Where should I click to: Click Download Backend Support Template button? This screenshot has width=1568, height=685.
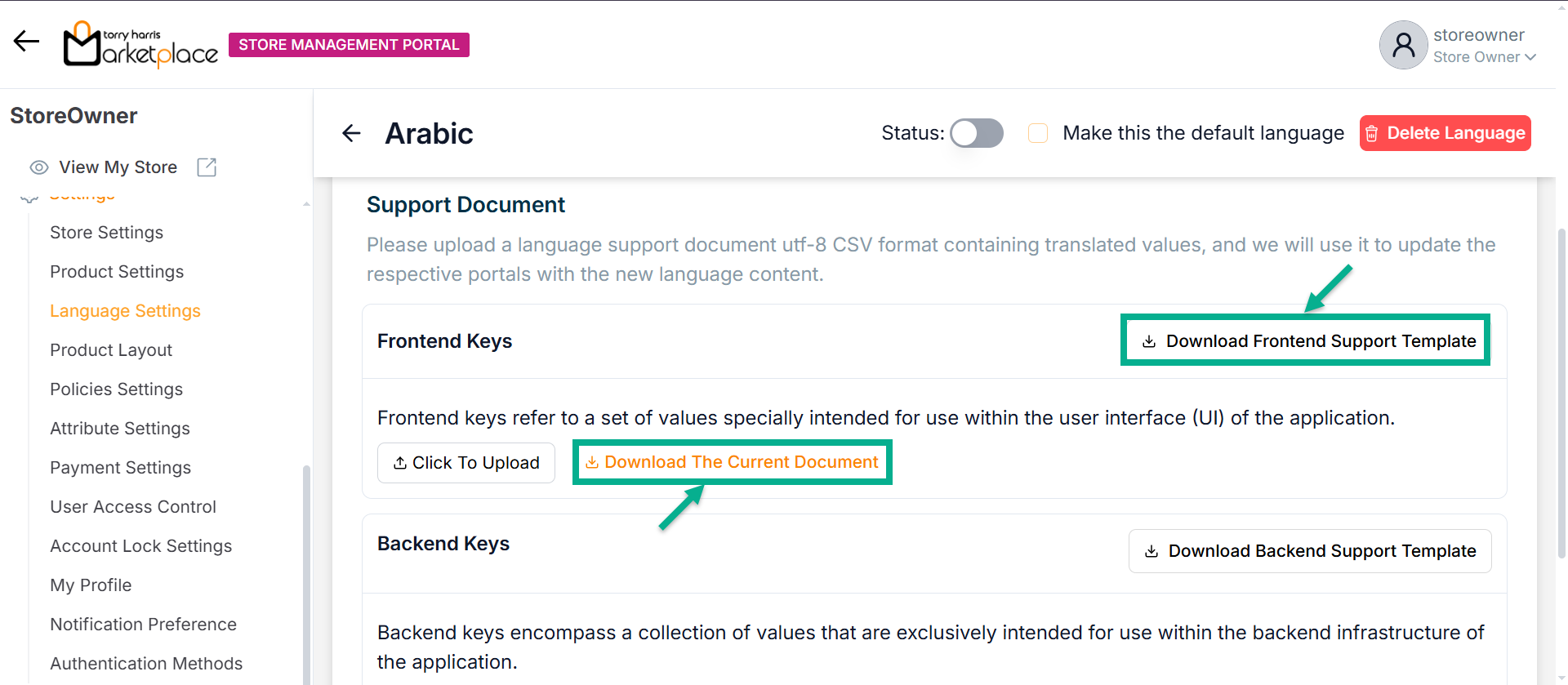click(x=1309, y=551)
